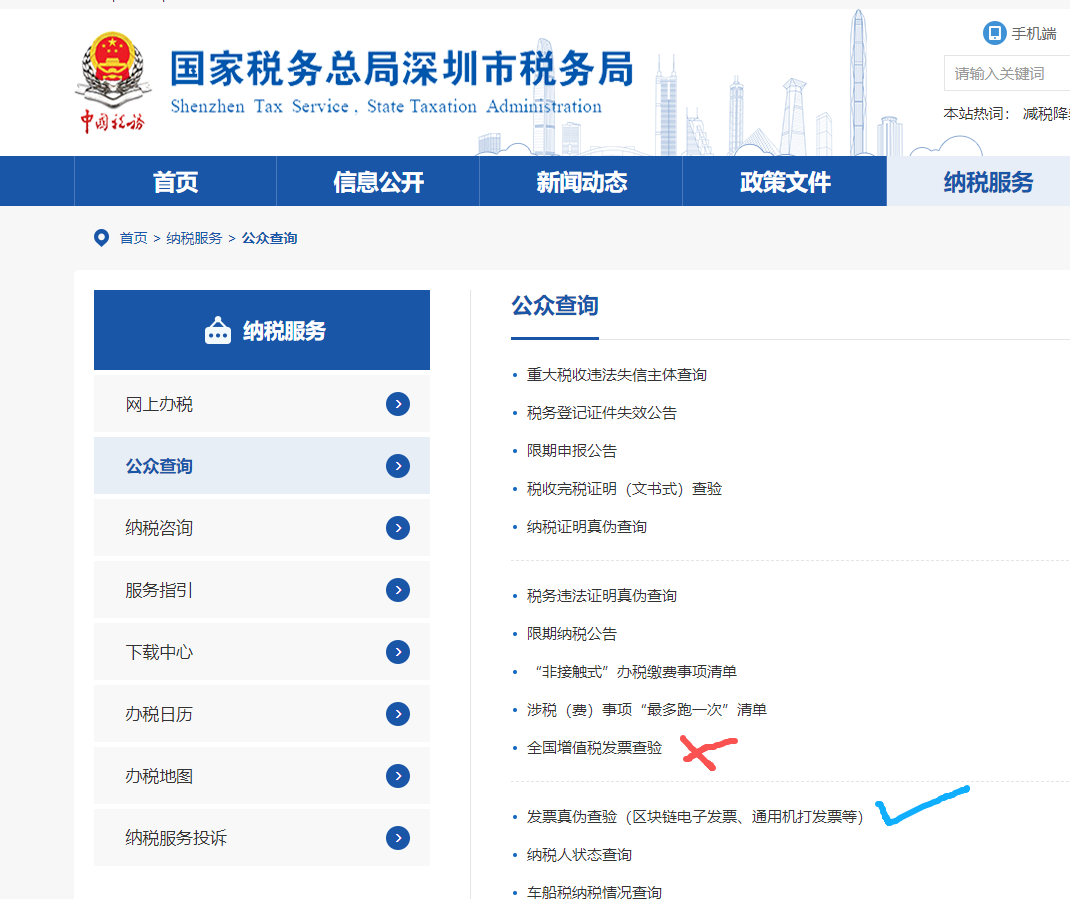Screen dimensions: 1070x899
Task: Click the 国家税务总局深圳市税务局 title
Action: (402, 68)
